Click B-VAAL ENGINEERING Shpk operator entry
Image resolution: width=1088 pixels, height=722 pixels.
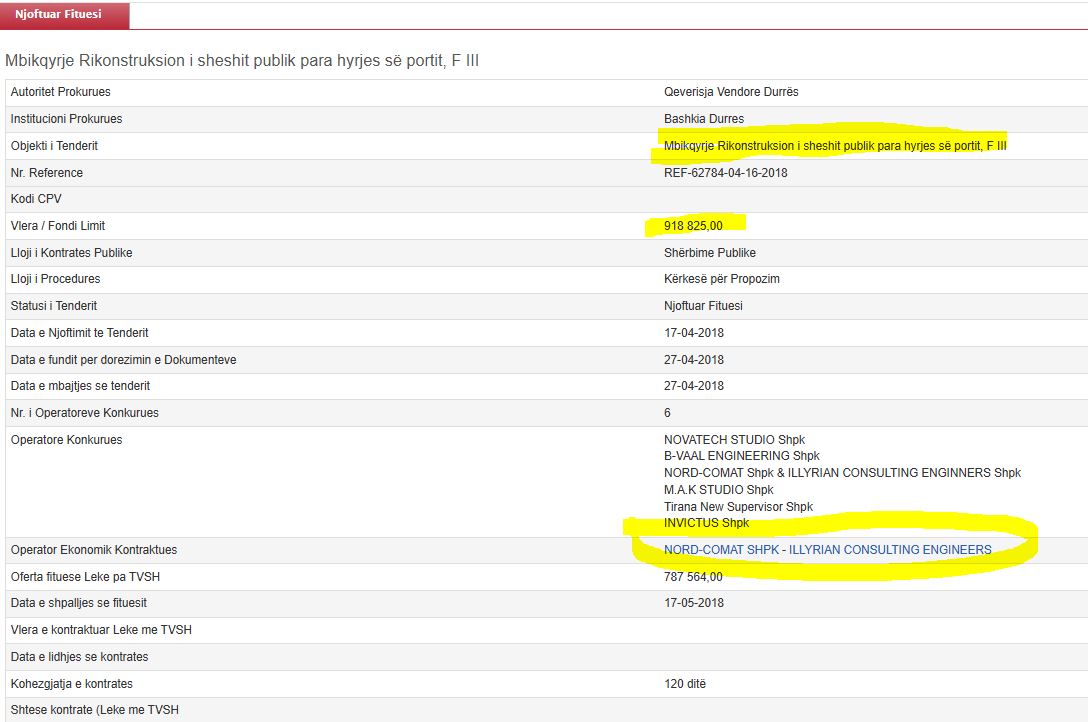(x=741, y=457)
